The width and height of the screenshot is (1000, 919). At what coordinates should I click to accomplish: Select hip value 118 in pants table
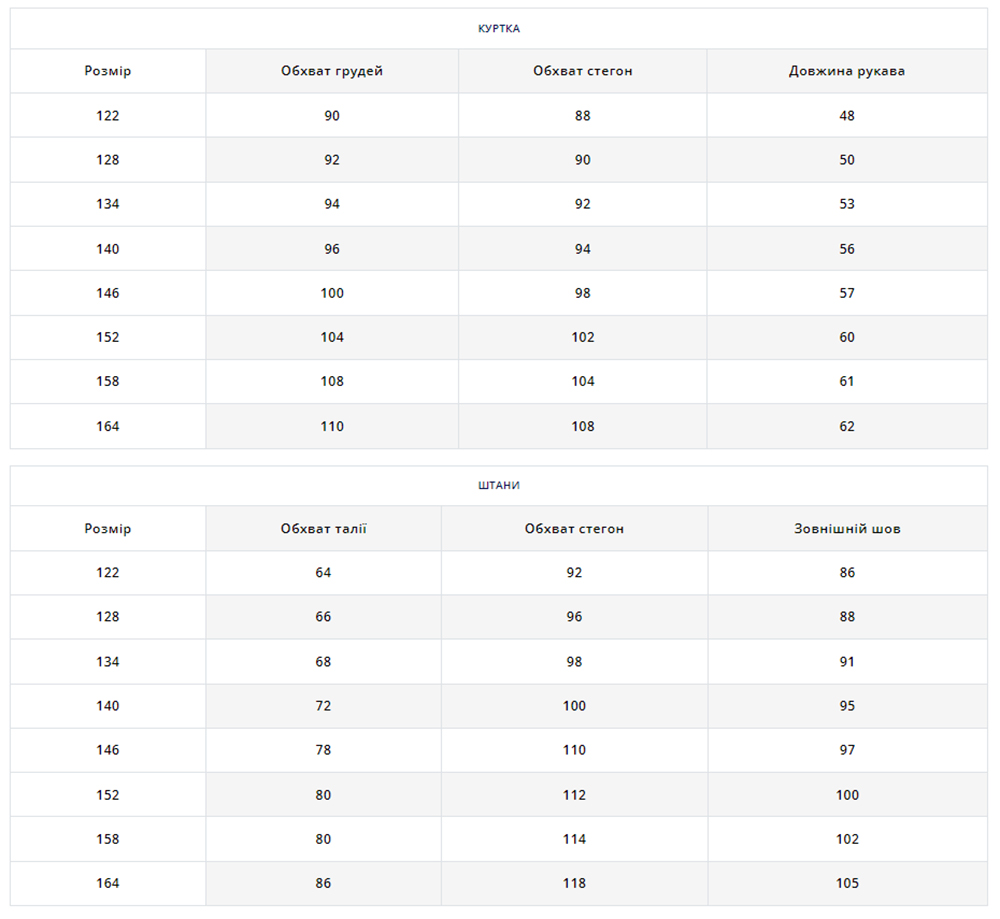[574, 883]
